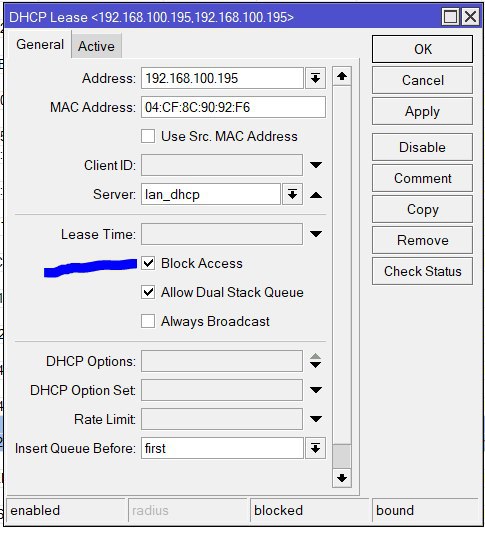The image size is (485, 534).
Task: Click the Server field showing lan_dhcp
Action: click(x=211, y=194)
